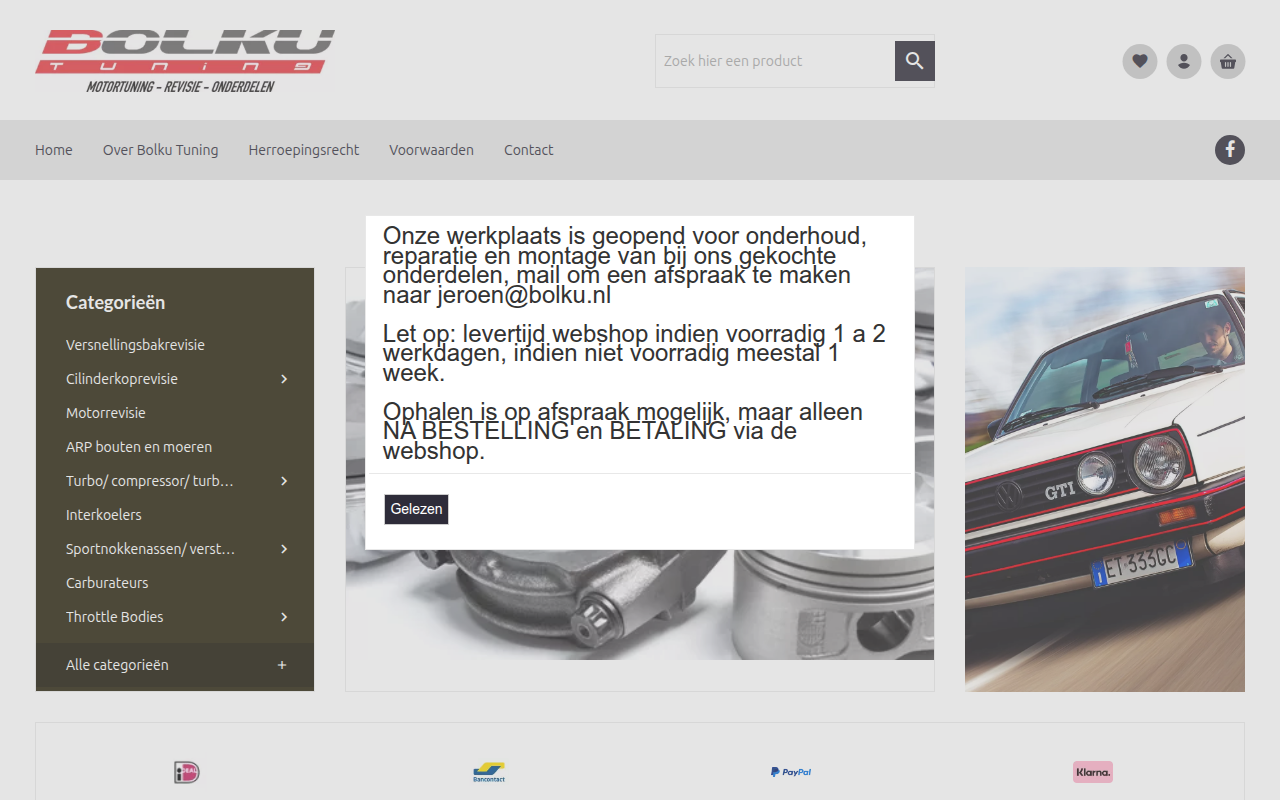Open the Versnellingsbakrevisie category
Viewport: 1280px width, 800px height.
pyautogui.click(x=135, y=345)
